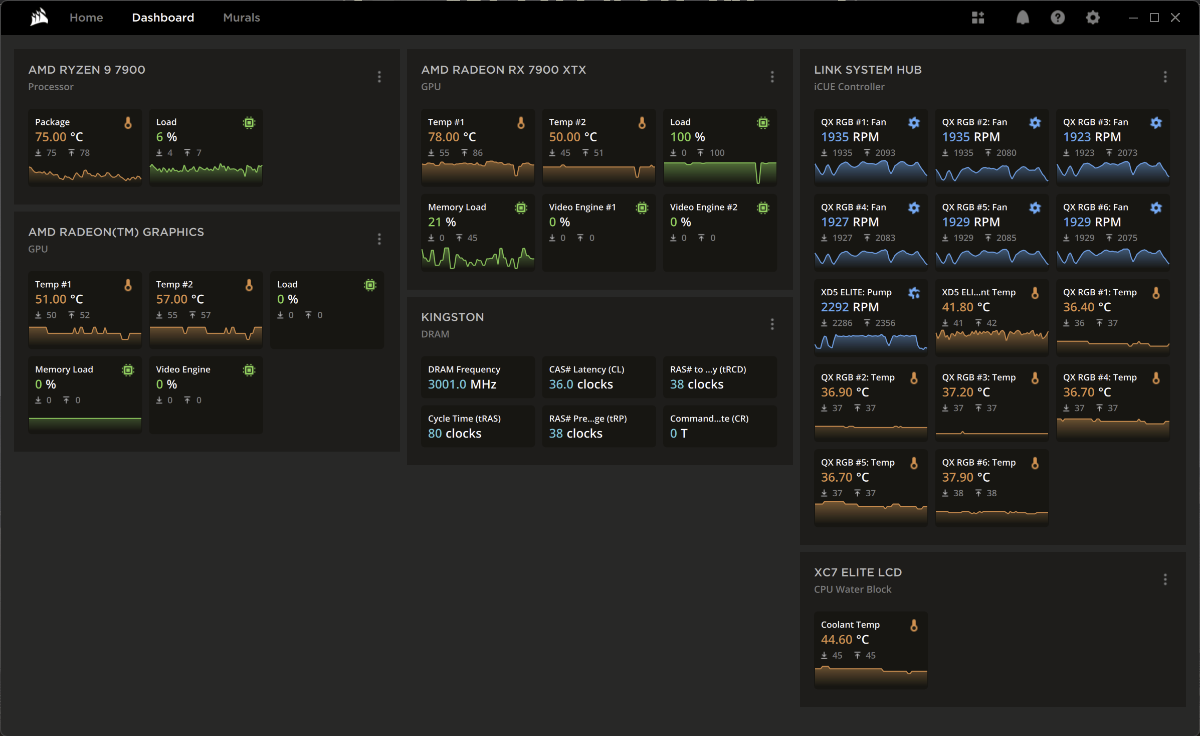1200x736 pixels.
Task: Click the help question mark icon
Action: [x=1058, y=18]
